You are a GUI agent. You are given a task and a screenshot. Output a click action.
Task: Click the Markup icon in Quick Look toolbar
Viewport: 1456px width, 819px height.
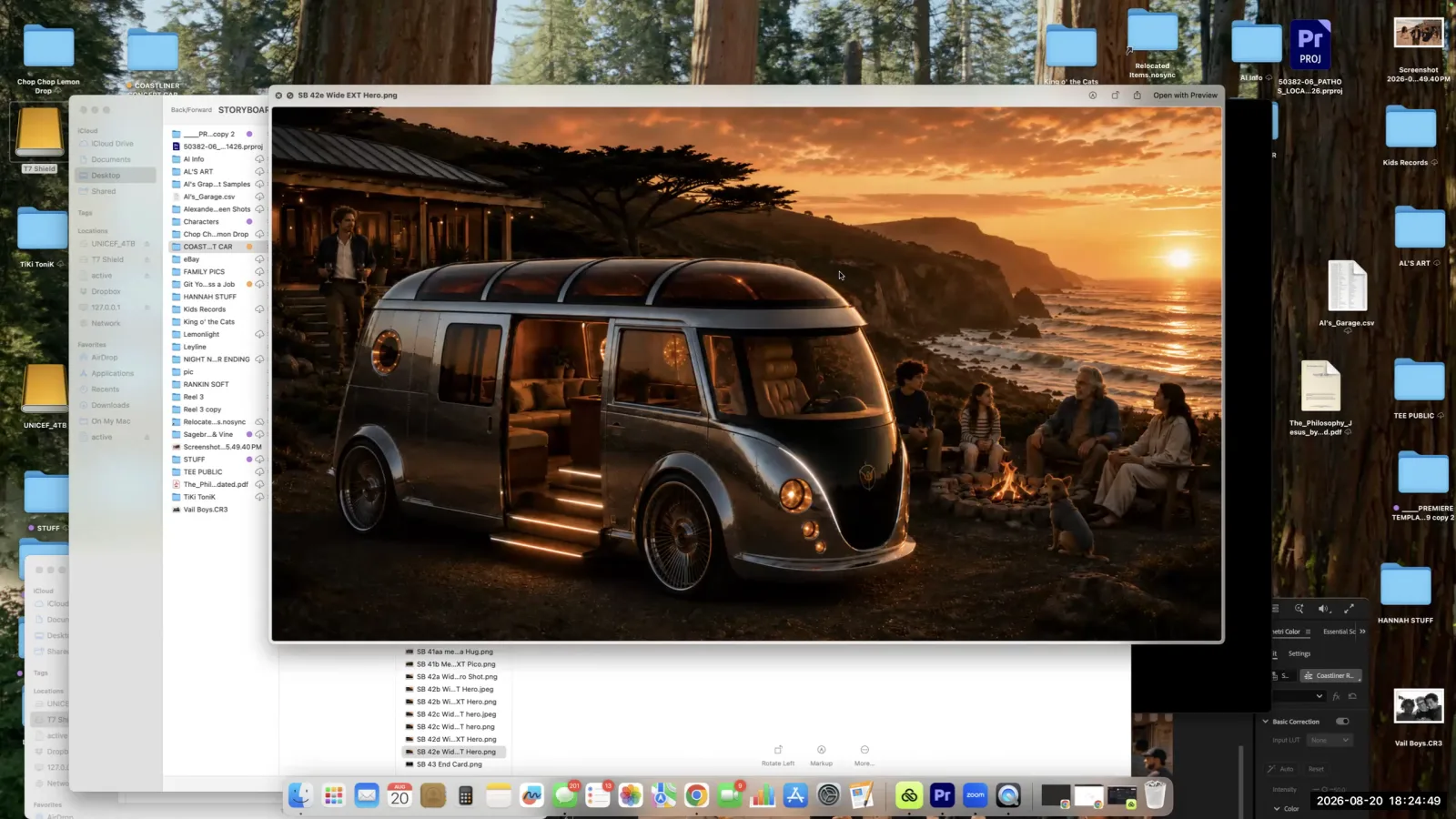(x=1092, y=95)
